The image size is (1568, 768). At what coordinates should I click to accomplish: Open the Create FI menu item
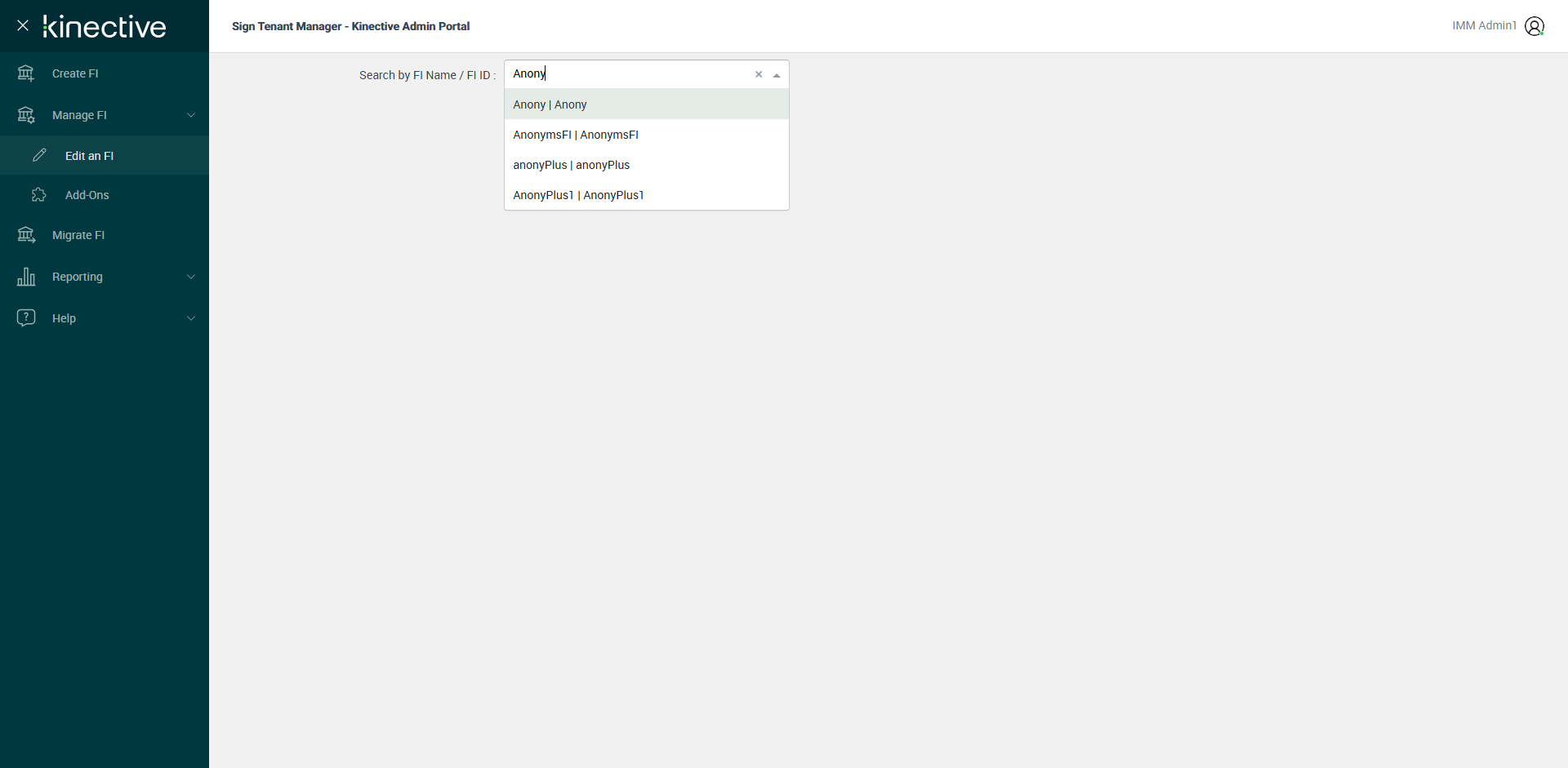(105, 73)
